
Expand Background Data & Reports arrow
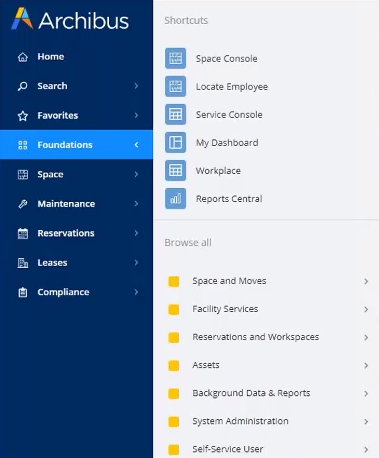[366, 394]
